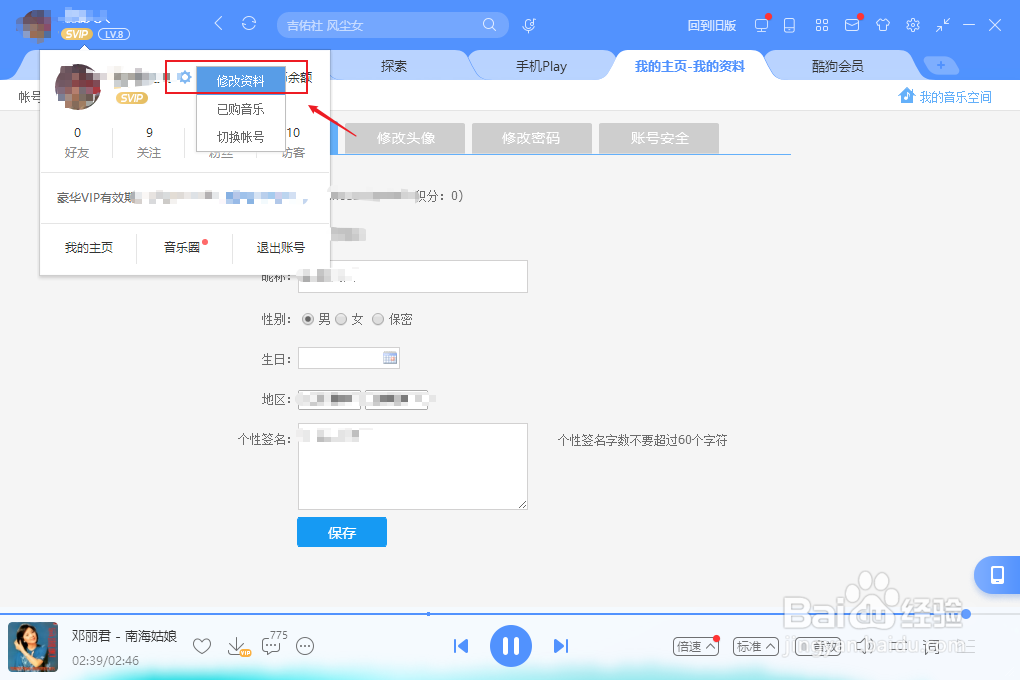Click the microphone icon beside the search bar

click(529, 24)
